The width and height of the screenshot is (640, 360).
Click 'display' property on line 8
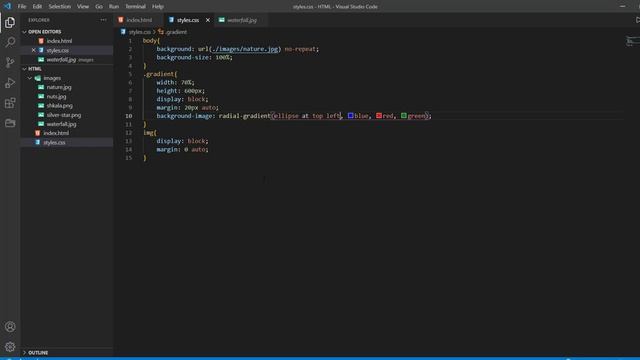169,99
